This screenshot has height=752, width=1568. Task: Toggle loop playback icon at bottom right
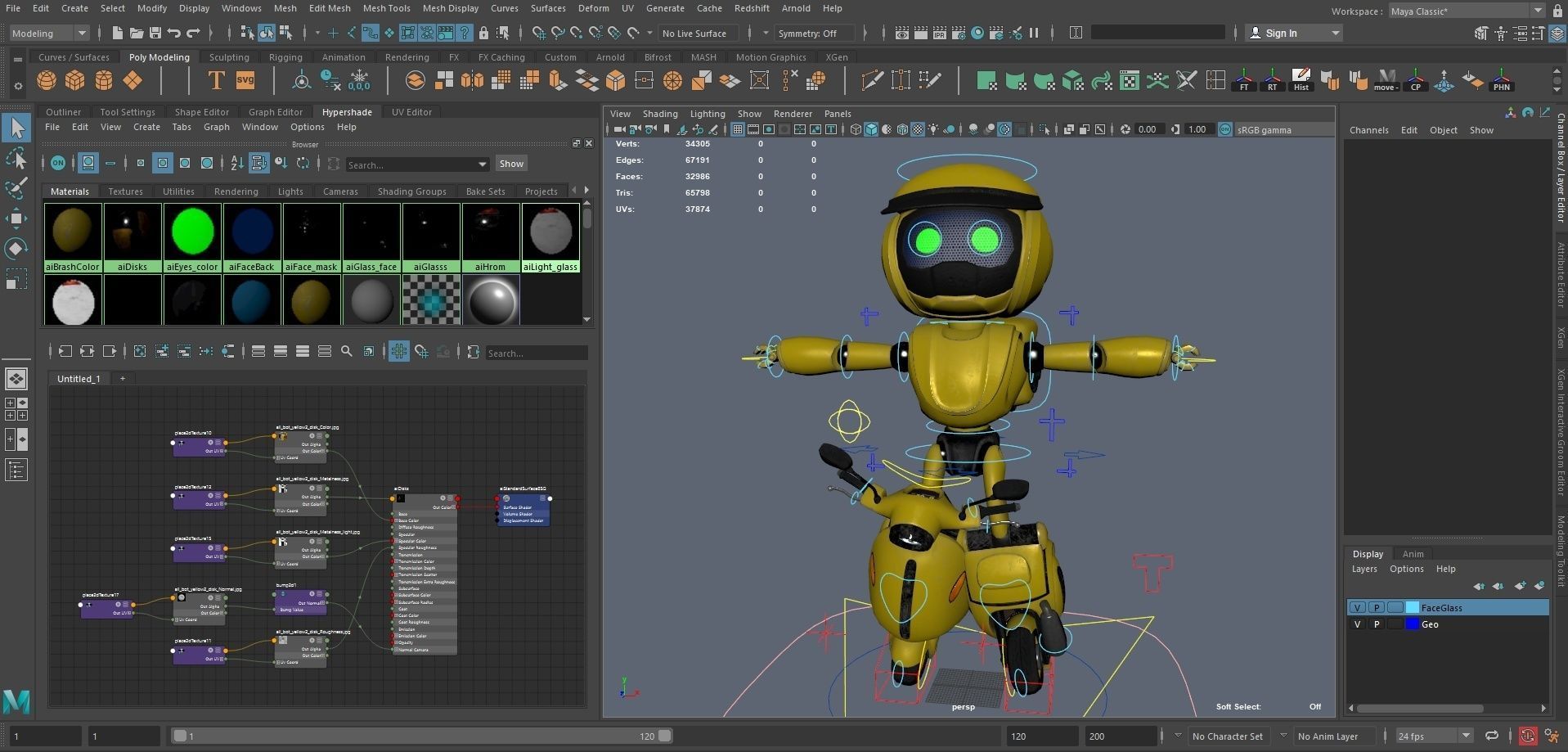point(1492,736)
